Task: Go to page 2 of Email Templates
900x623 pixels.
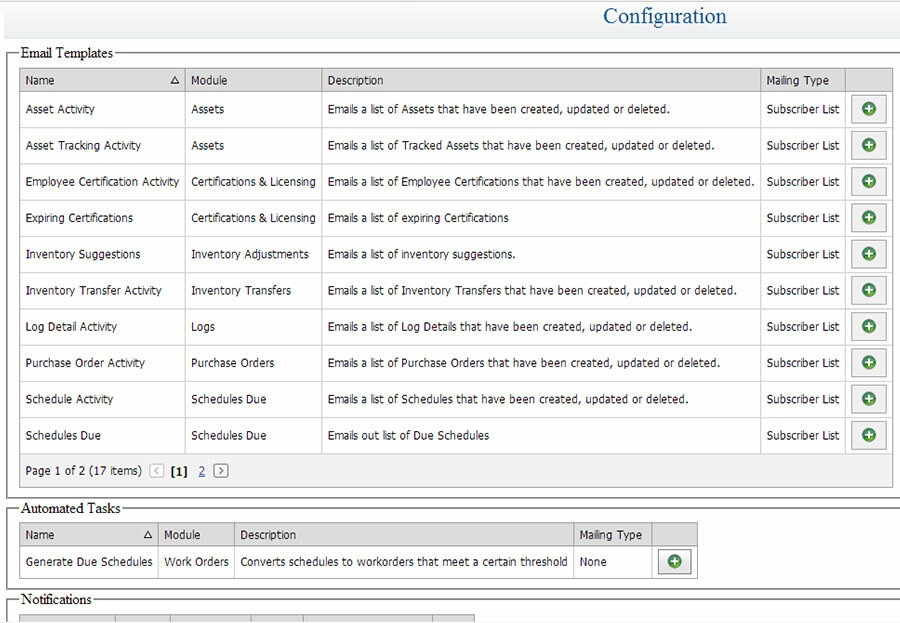Action: click(202, 470)
